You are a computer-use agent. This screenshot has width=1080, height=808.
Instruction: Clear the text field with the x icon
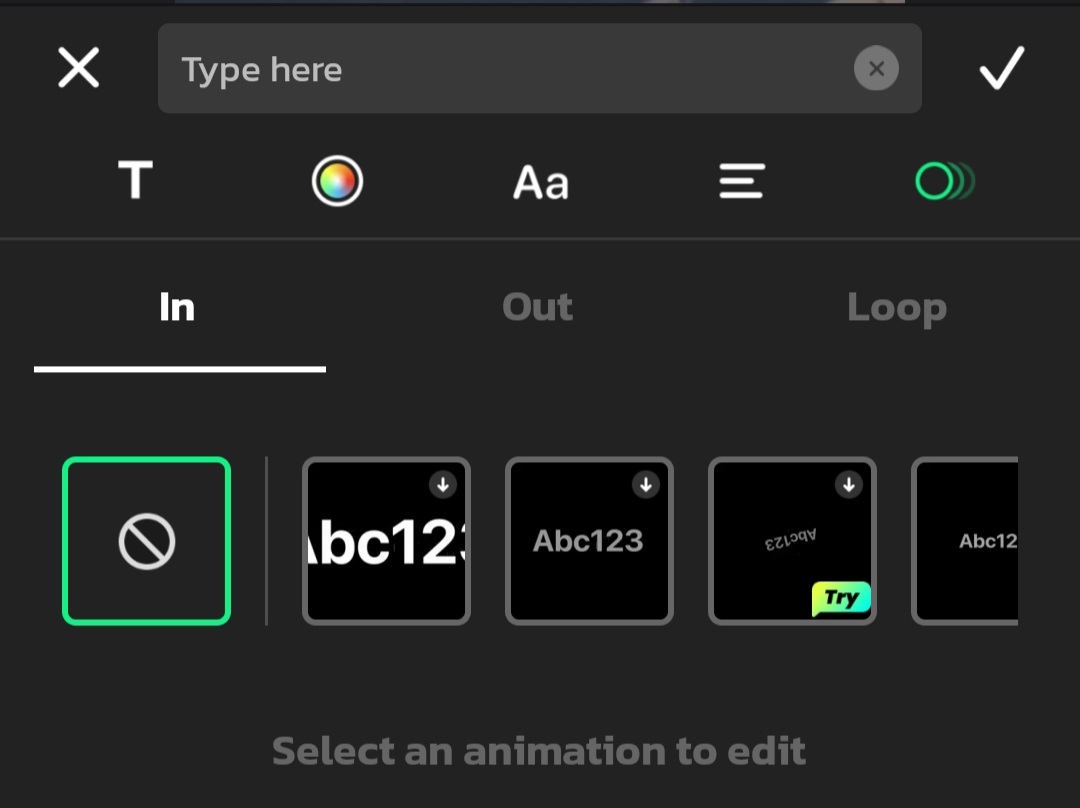876,68
